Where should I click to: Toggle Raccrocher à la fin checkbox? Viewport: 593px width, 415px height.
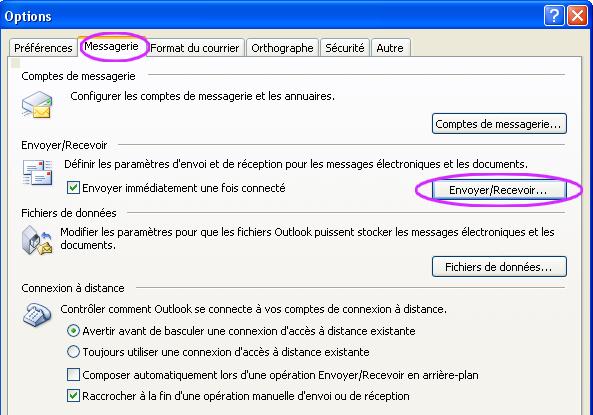(73, 396)
